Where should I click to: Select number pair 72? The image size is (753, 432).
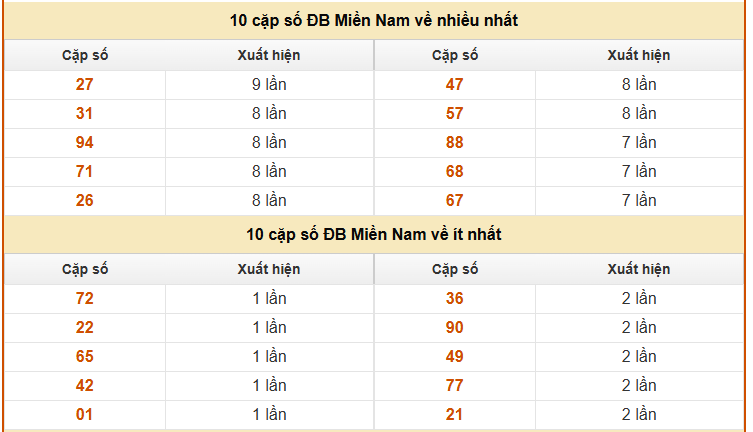(84, 299)
